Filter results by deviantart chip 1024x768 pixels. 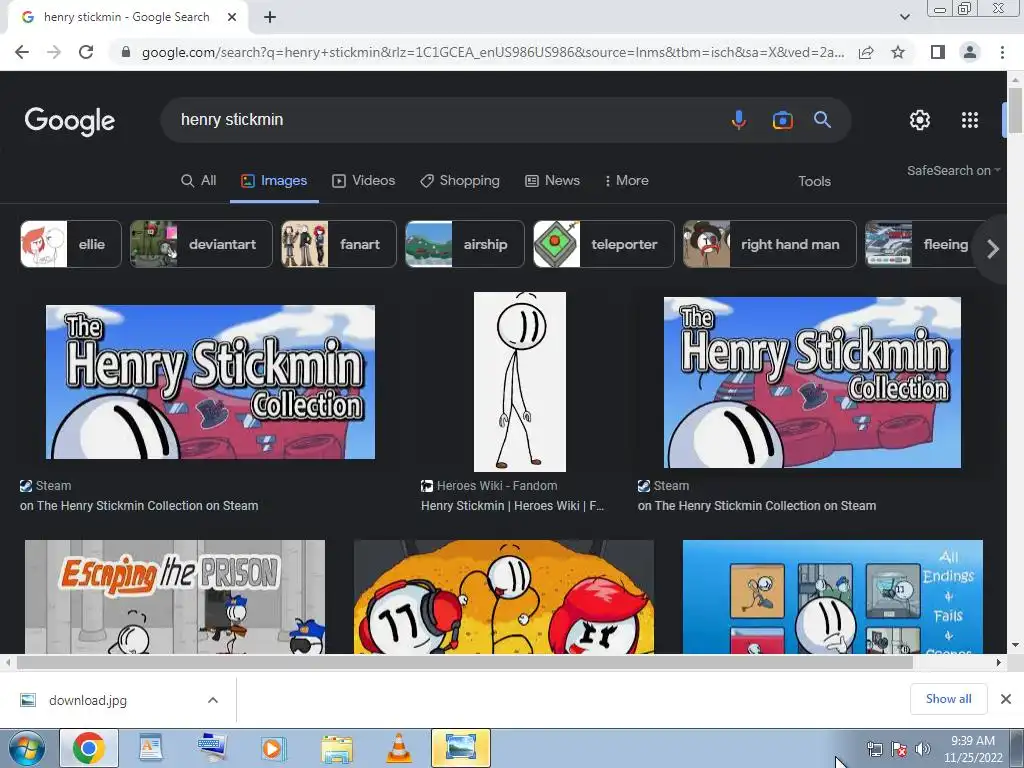click(201, 244)
